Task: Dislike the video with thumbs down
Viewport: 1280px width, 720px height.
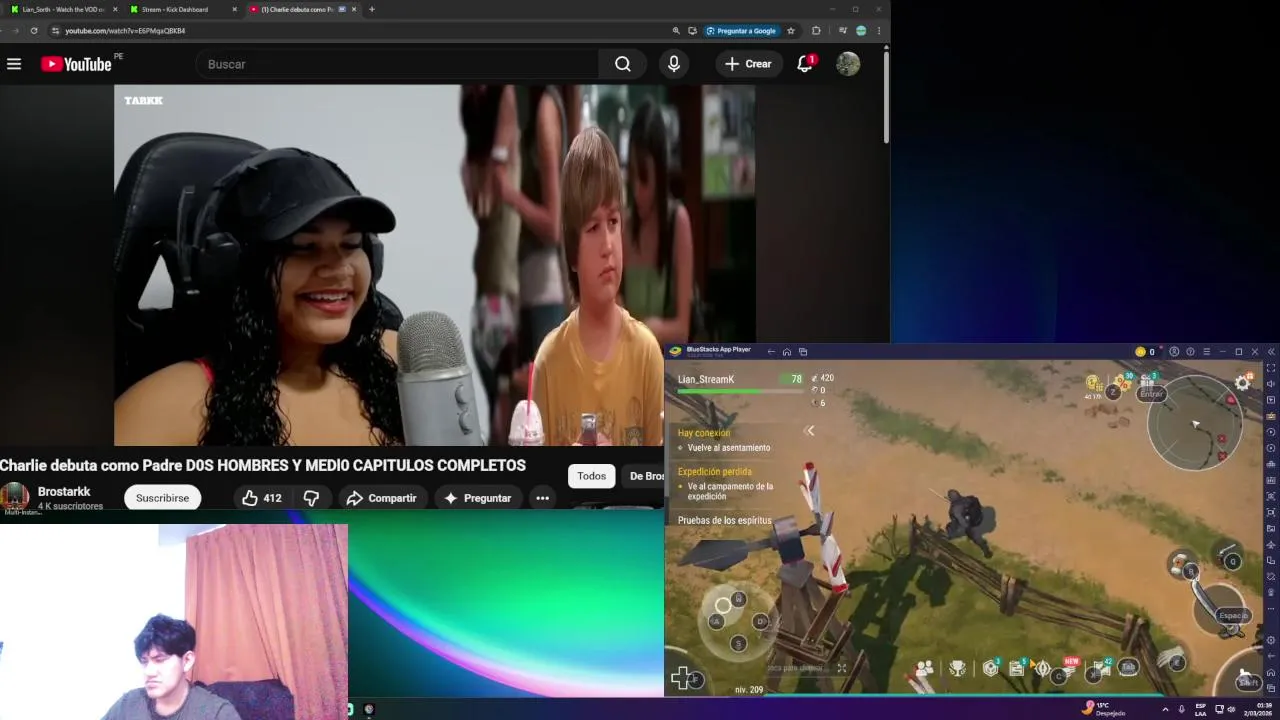Action: click(x=311, y=498)
